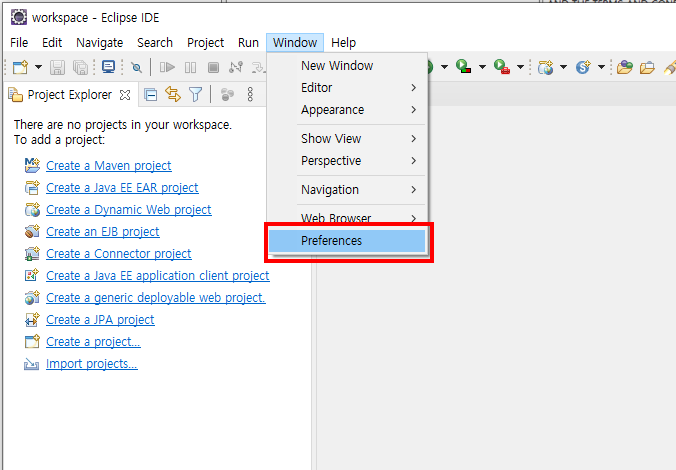Click the new Dynamic Web Project toolbar icon

pyautogui.click(x=545, y=67)
